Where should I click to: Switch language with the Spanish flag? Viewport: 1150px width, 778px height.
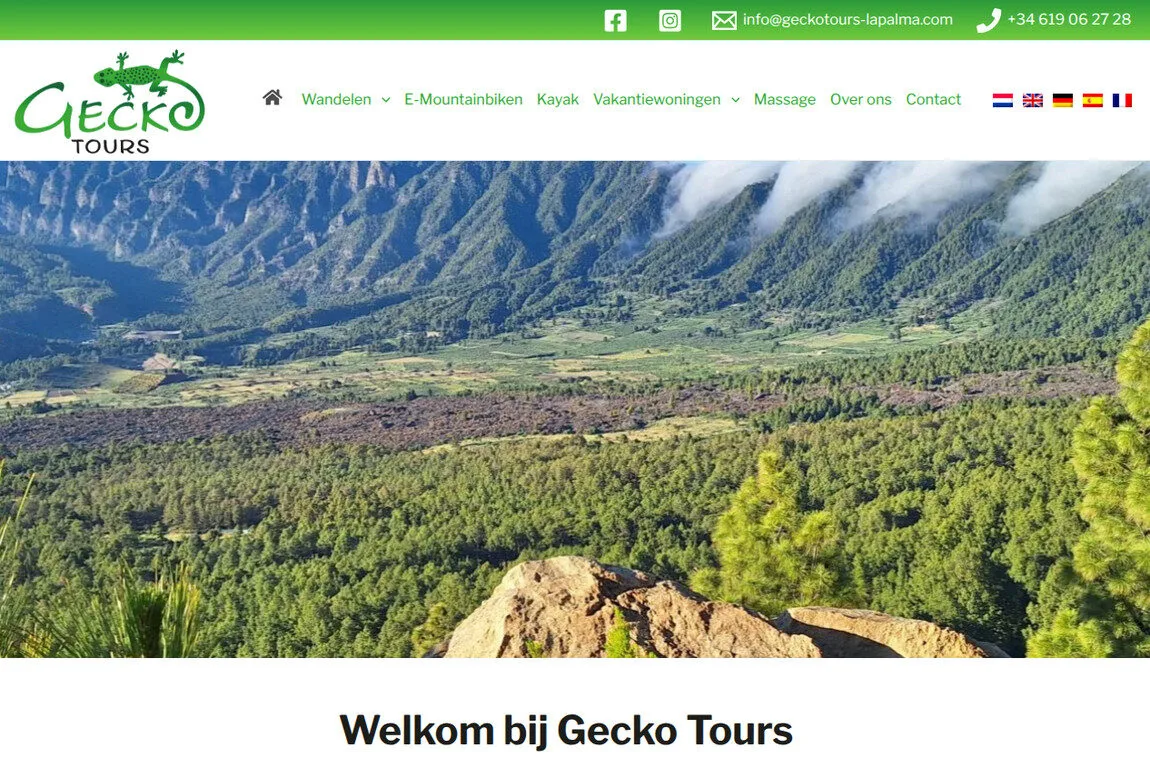click(x=1093, y=100)
